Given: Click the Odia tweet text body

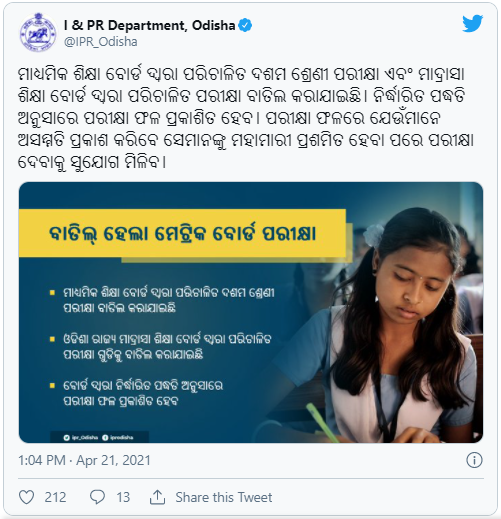Looking at the screenshot, I should [246, 118].
